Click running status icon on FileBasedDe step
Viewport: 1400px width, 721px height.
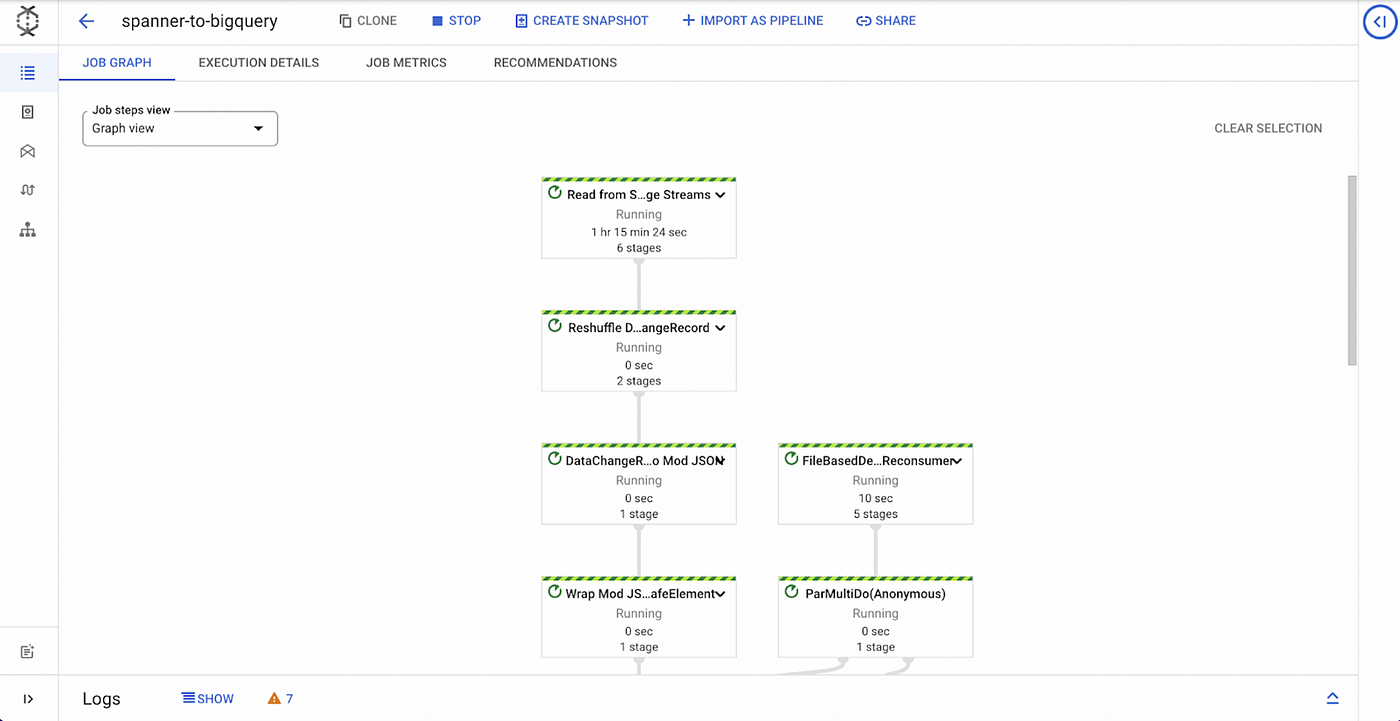(791, 459)
